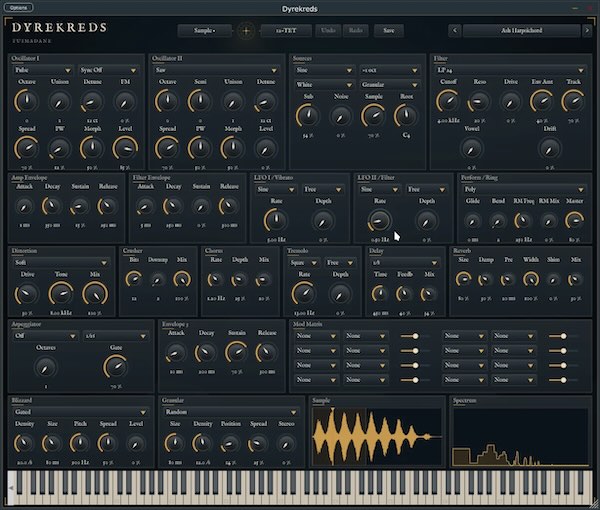This screenshot has width=600, height=510.
Task: Open the Ash Harpsichord preset name list
Action: [521, 30]
